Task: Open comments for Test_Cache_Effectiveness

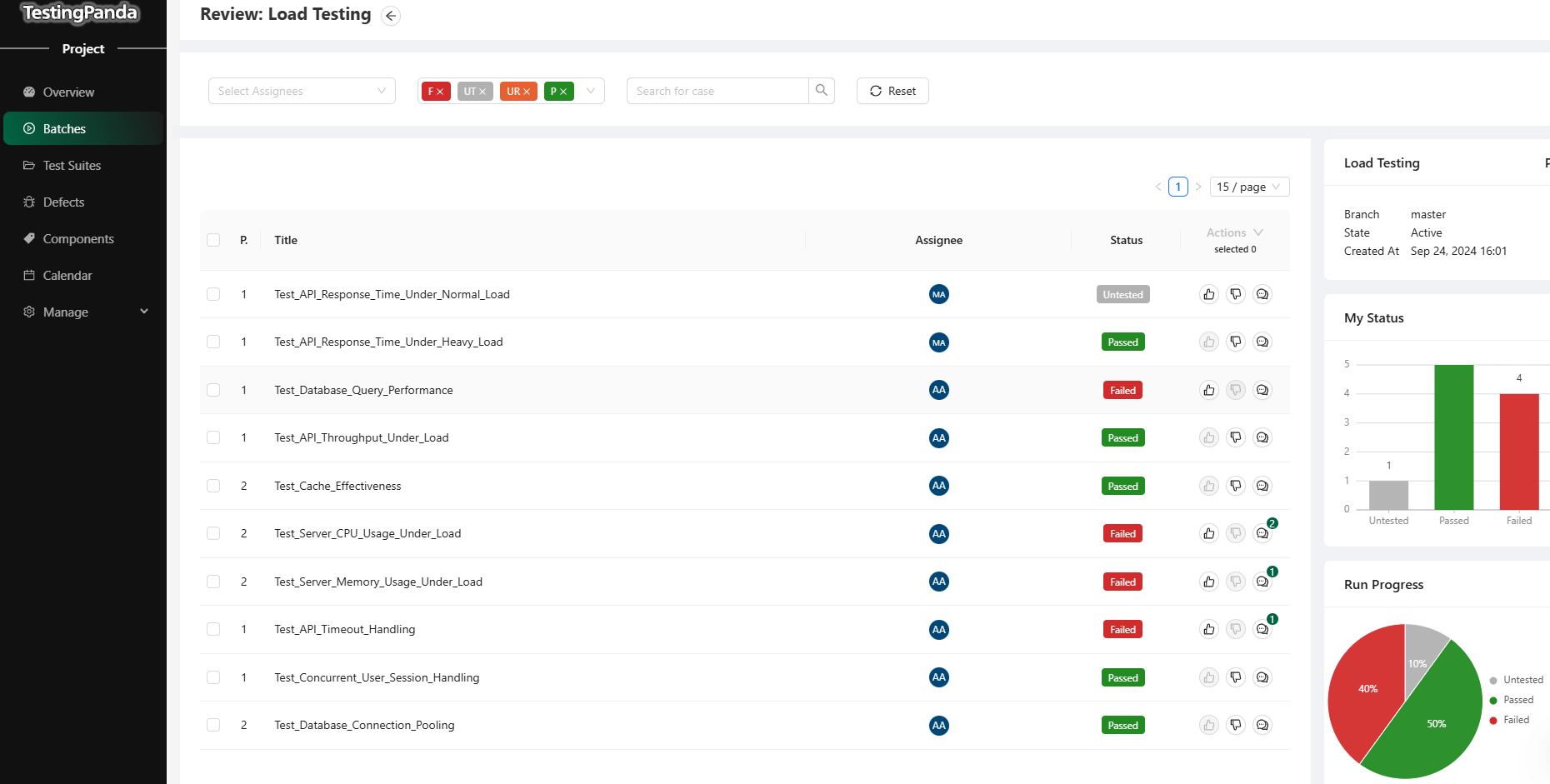Action: [1262, 486]
